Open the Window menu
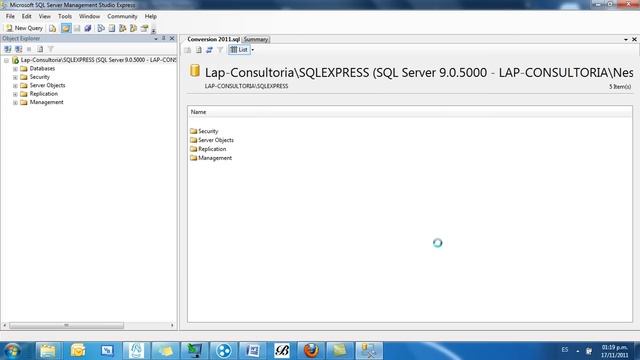The width and height of the screenshot is (640, 360). click(x=89, y=16)
